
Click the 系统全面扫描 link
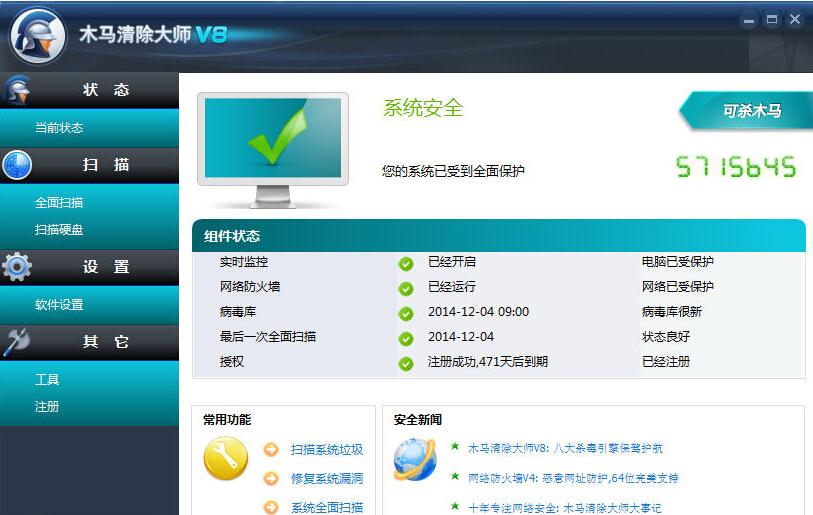click(x=327, y=507)
